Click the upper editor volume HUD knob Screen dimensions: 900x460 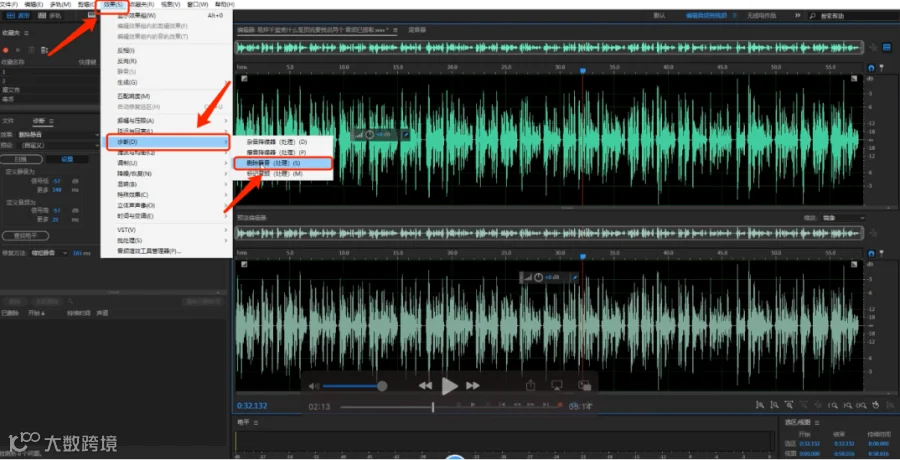click(370, 134)
